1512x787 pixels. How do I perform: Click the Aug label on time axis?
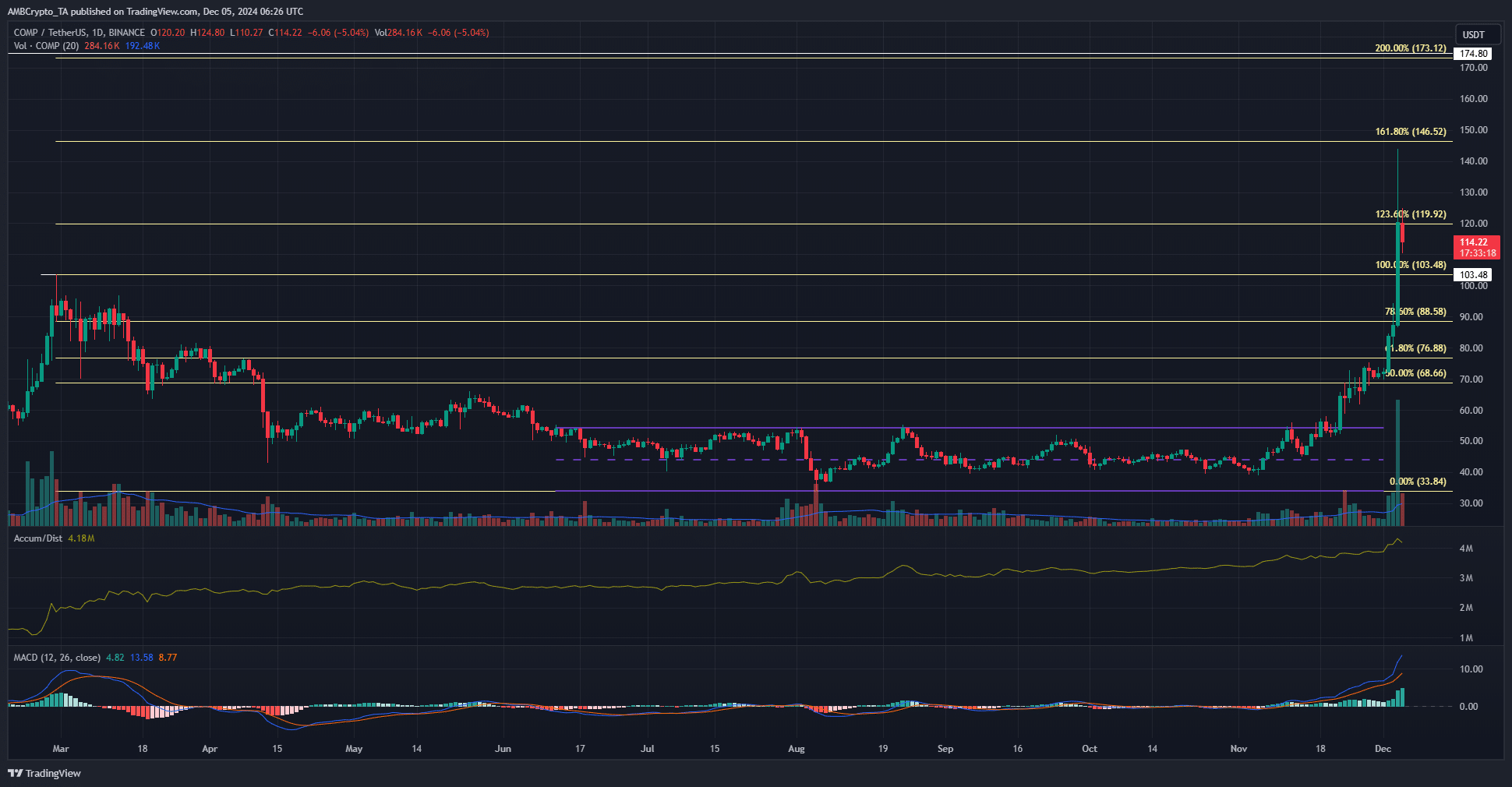pos(797,749)
